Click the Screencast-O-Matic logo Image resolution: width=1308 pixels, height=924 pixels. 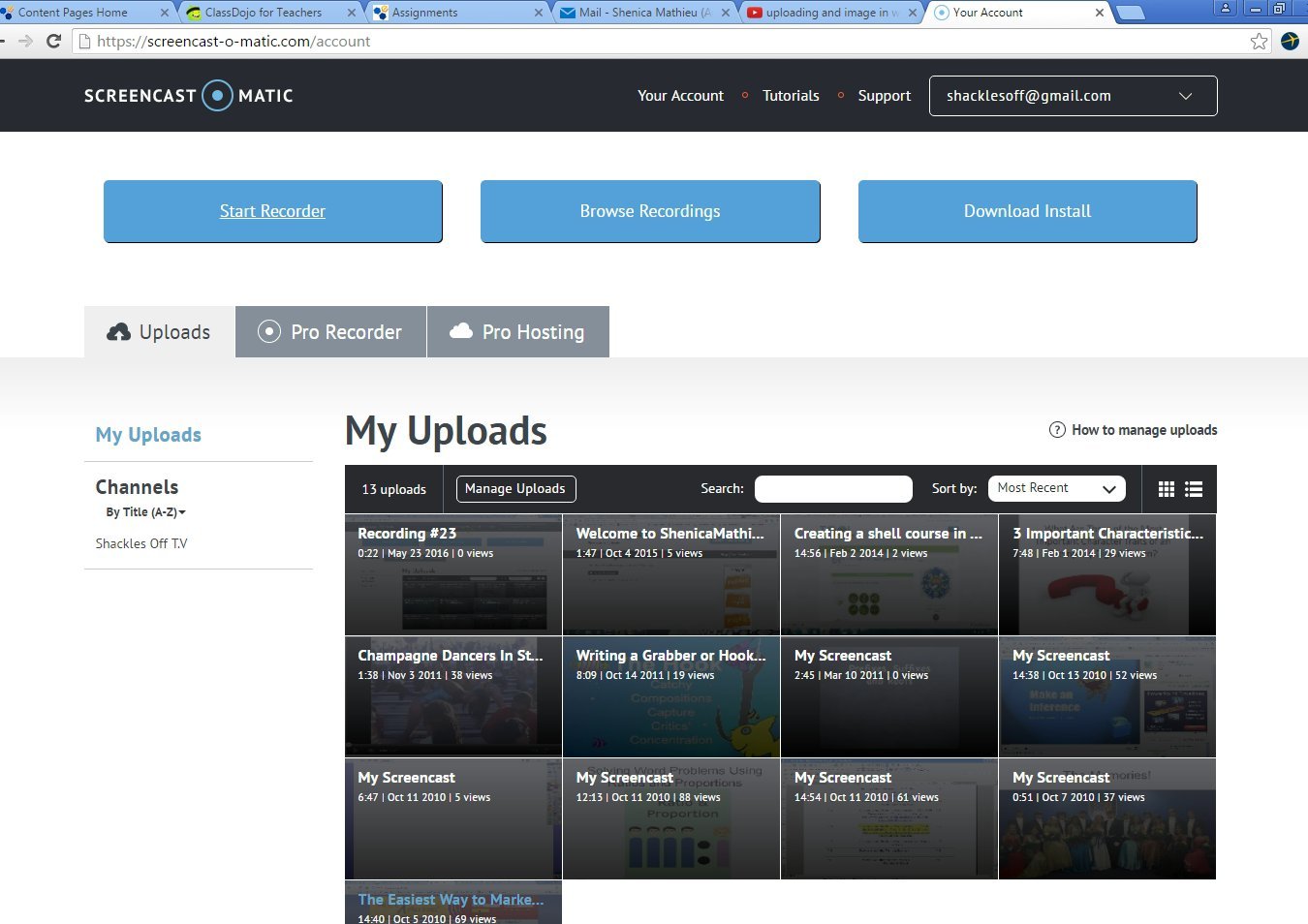coord(189,96)
